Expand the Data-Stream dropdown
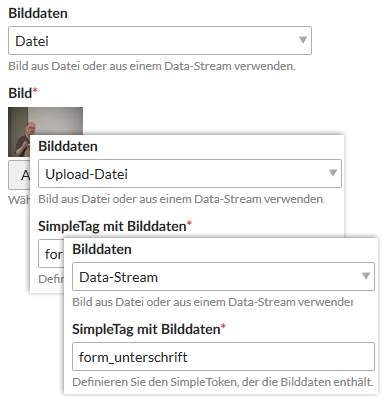 pos(223,276)
